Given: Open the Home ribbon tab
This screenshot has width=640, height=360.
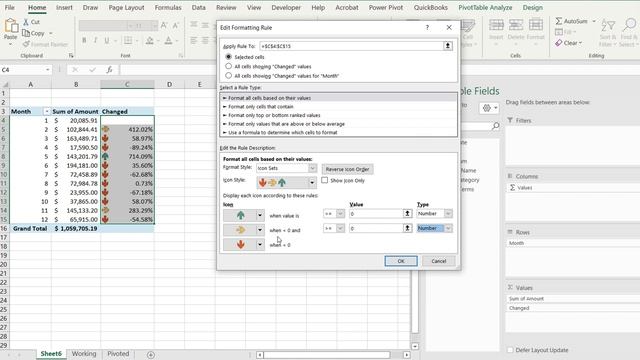Looking at the screenshot, I should [37, 7].
